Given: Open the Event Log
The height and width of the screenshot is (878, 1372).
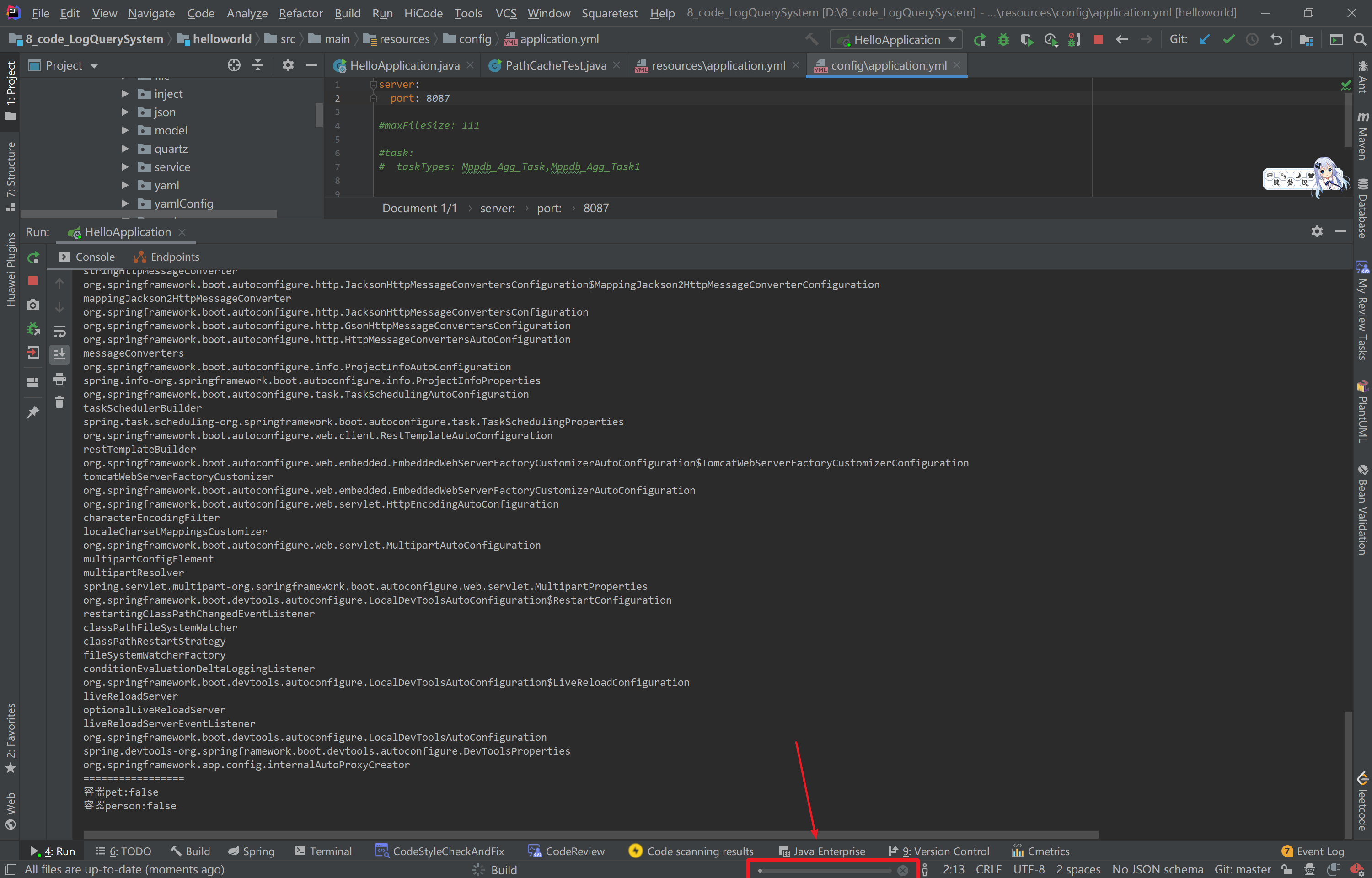Looking at the screenshot, I should pyautogui.click(x=1313, y=851).
